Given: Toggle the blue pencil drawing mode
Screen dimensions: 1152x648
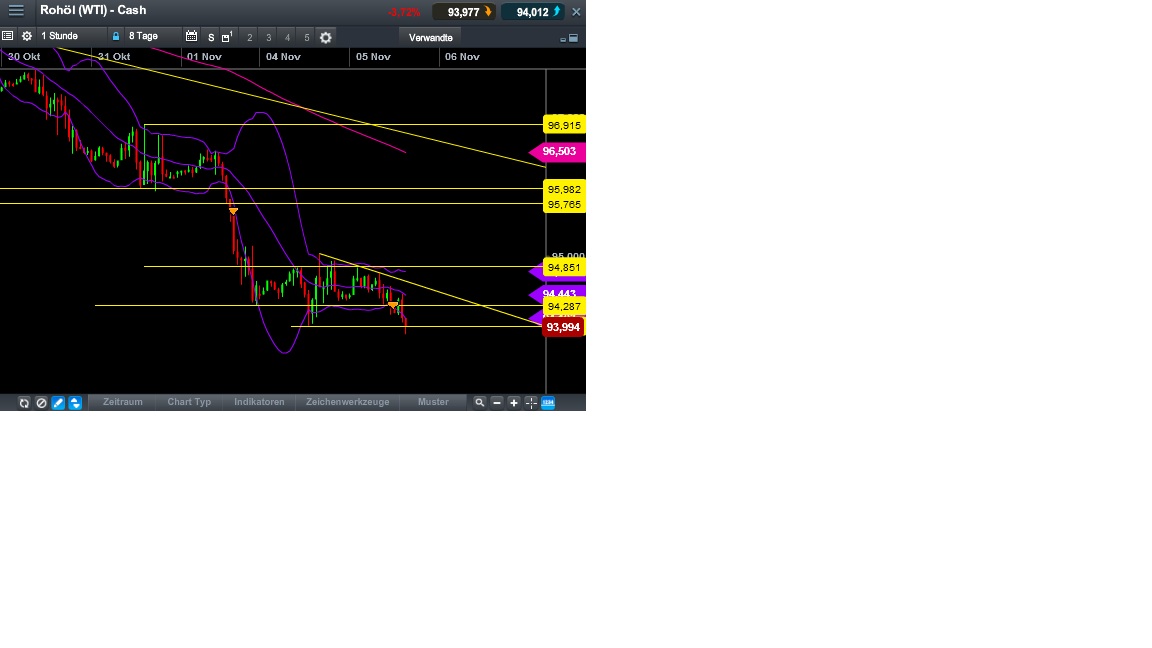Looking at the screenshot, I should coord(58,402).
